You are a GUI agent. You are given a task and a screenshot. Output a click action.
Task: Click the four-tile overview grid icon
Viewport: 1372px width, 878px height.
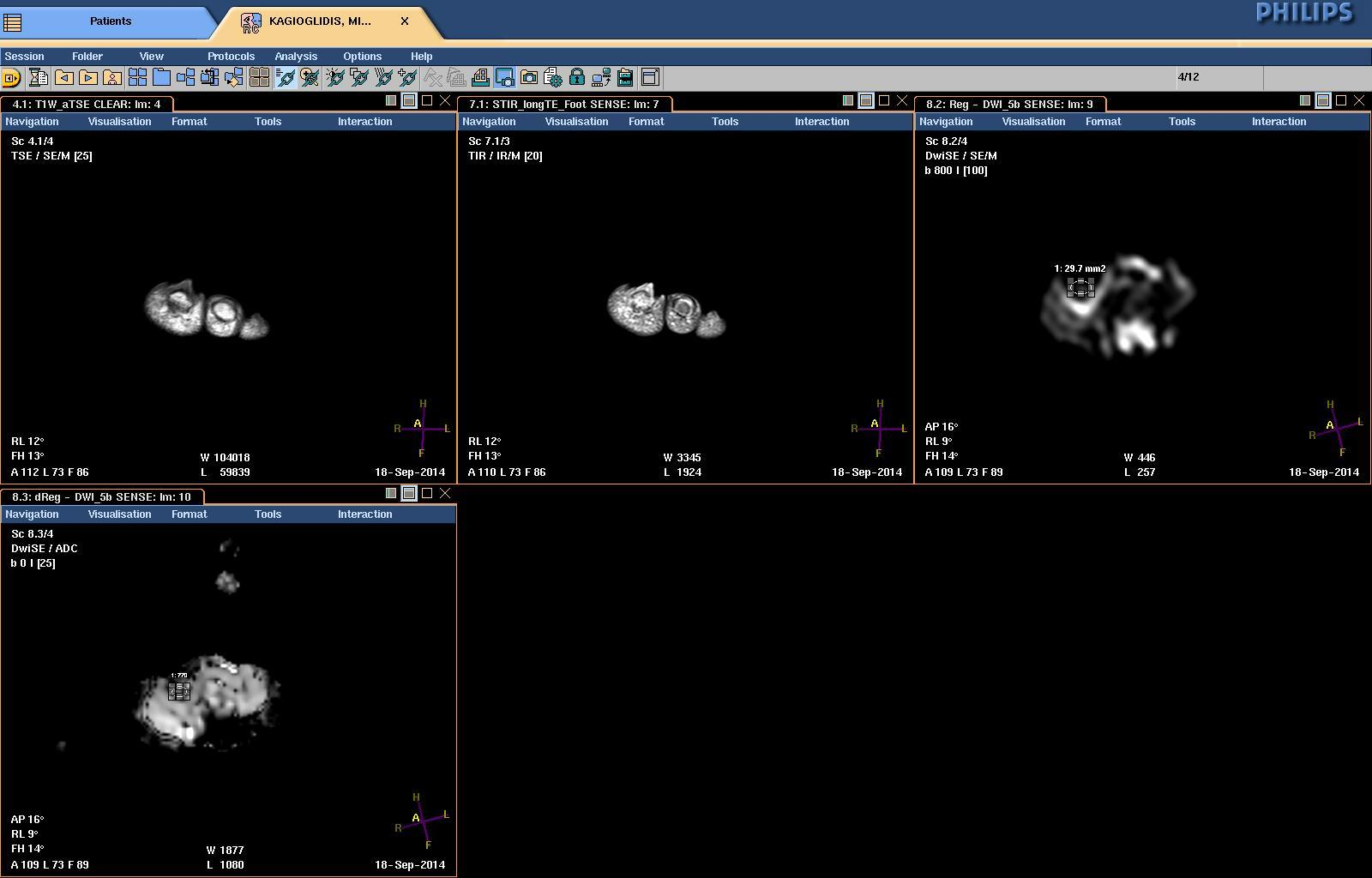[137, 78]
